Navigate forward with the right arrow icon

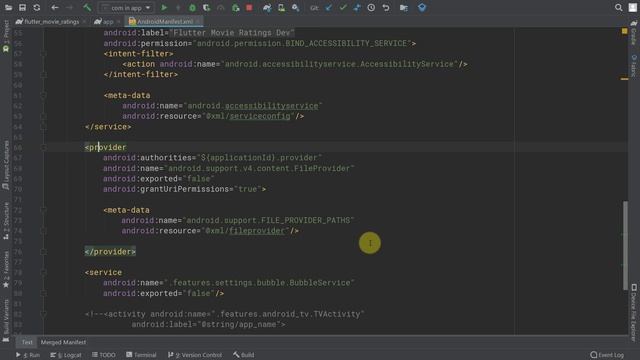(x=69, y=8)
